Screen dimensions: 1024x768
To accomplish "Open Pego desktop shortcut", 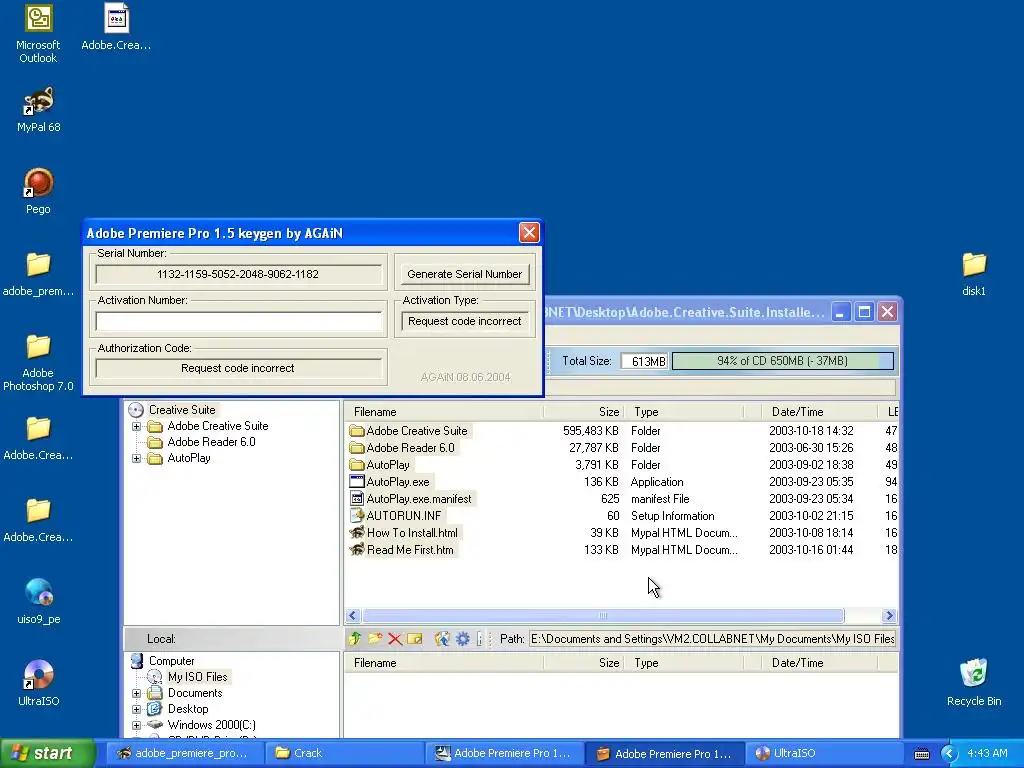I will tap(39, 191).
